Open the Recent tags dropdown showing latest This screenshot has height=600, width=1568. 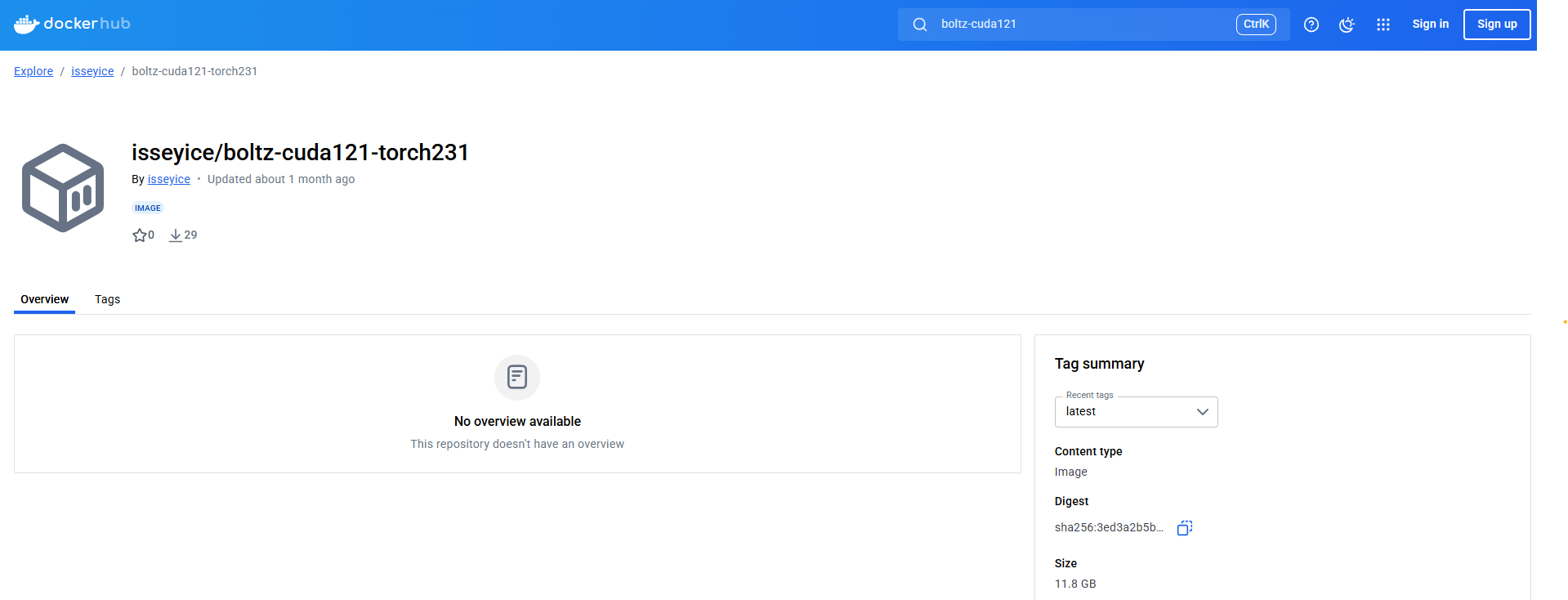pos(1136,412)
